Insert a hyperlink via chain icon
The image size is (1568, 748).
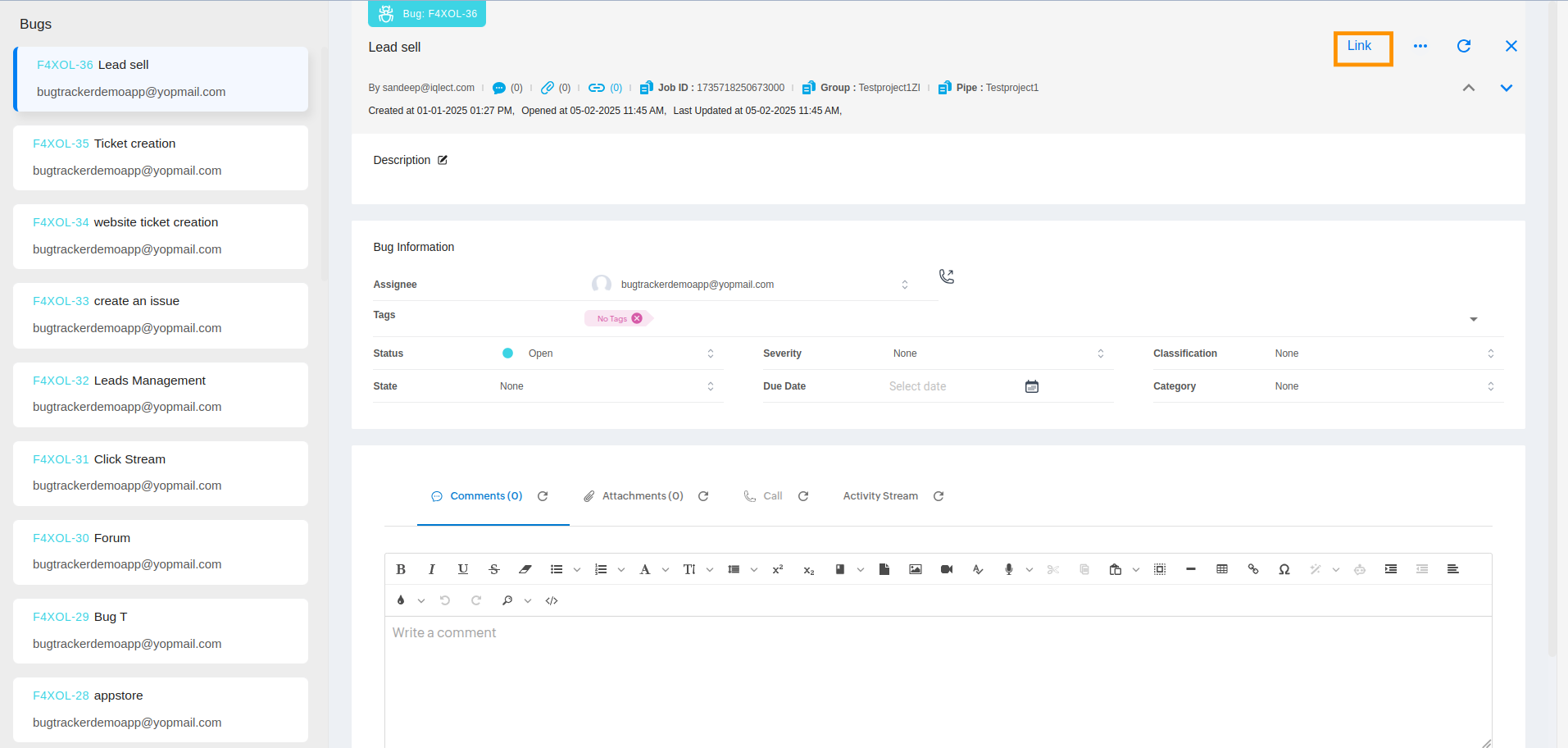tap(1253, 569)
